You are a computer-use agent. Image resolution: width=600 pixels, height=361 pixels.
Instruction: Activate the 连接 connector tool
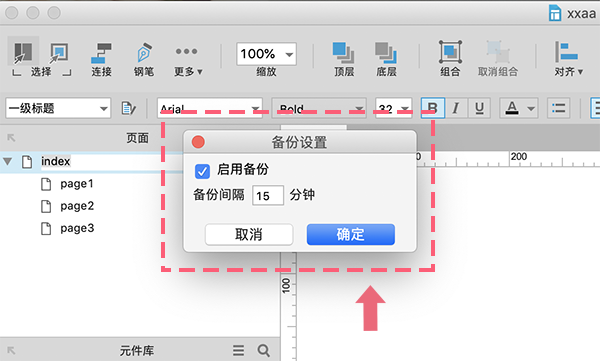(x=101, y=59)
